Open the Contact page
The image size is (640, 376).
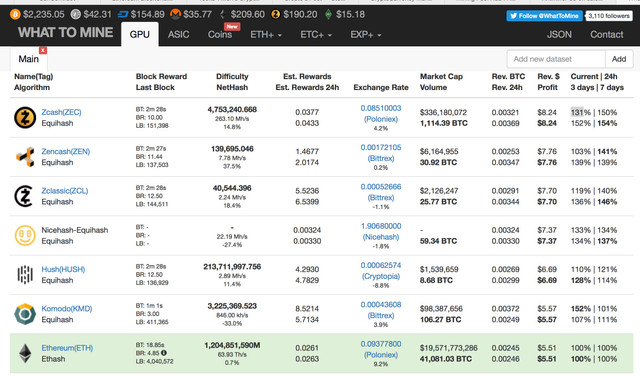[x=607, y=35]
